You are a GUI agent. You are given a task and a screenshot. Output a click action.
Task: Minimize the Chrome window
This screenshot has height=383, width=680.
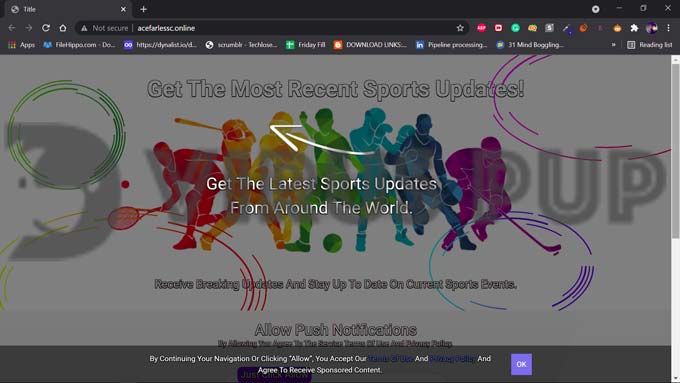tap(619, 9)
